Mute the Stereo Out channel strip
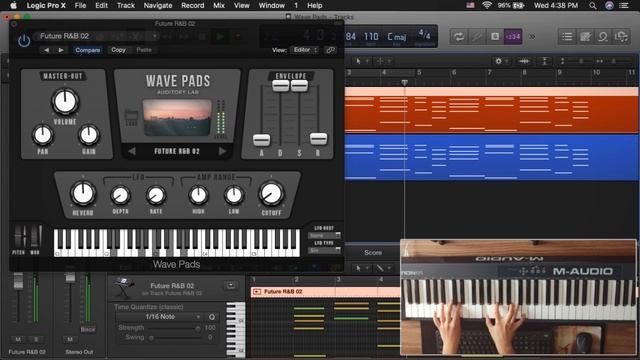Screen dimensions: 640x360 pyautogui.click(x=70, y=339)
